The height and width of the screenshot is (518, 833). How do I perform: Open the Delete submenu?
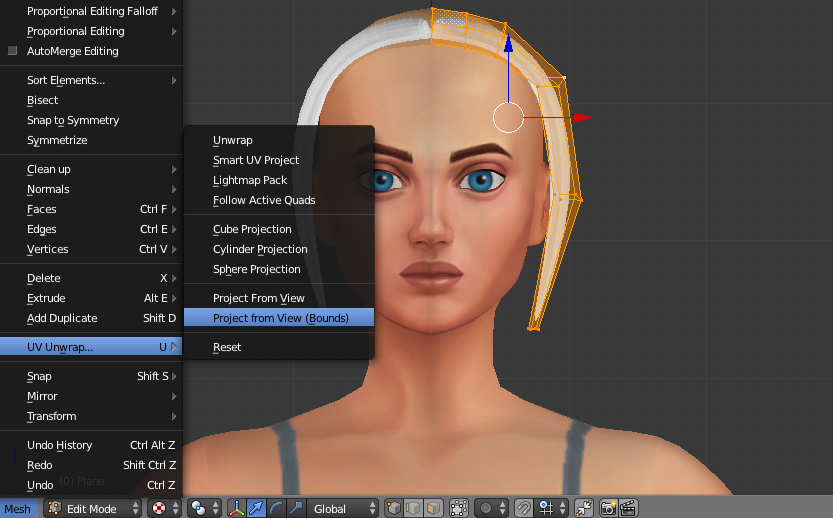pos(91,278)
